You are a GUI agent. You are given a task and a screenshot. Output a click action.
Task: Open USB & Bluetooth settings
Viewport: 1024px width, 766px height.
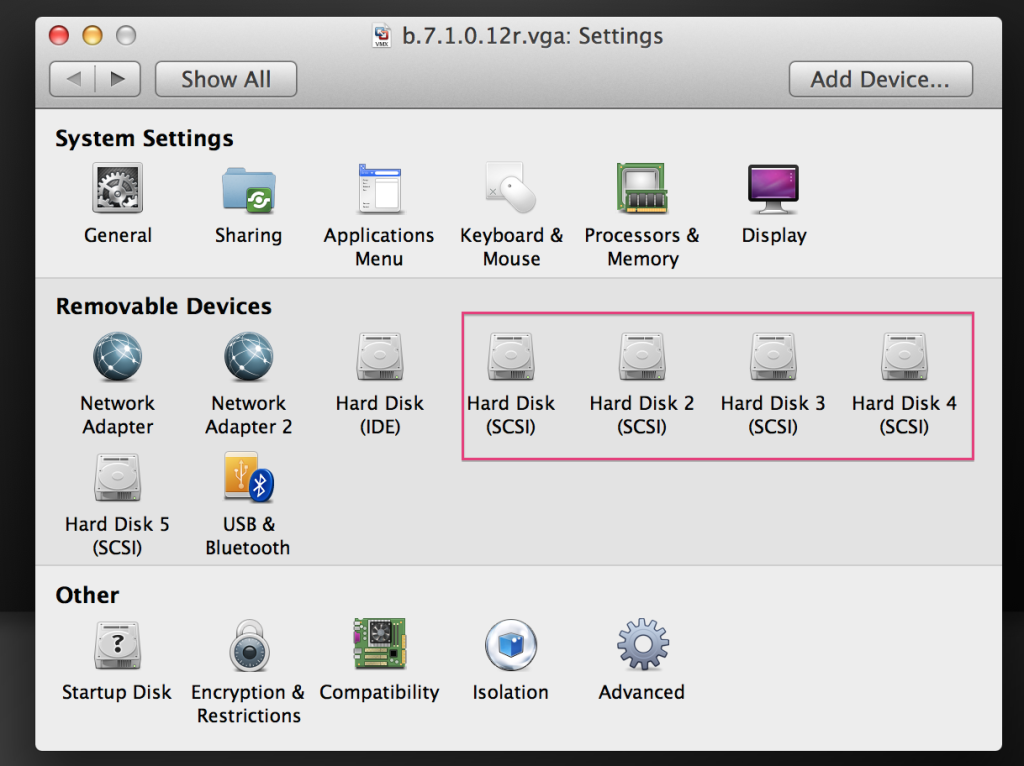[x=248, y=478]
